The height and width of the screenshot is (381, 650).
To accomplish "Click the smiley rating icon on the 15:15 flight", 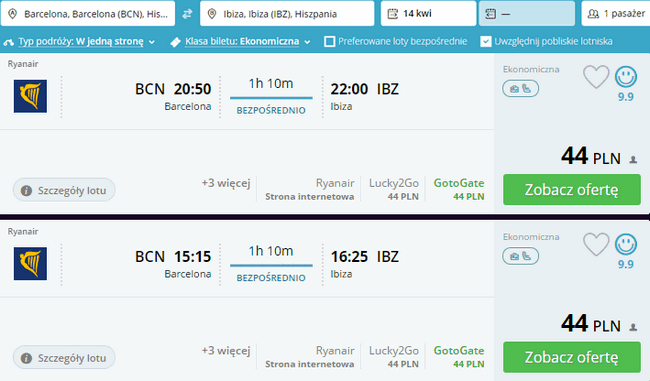I will [x=626, y=244].
